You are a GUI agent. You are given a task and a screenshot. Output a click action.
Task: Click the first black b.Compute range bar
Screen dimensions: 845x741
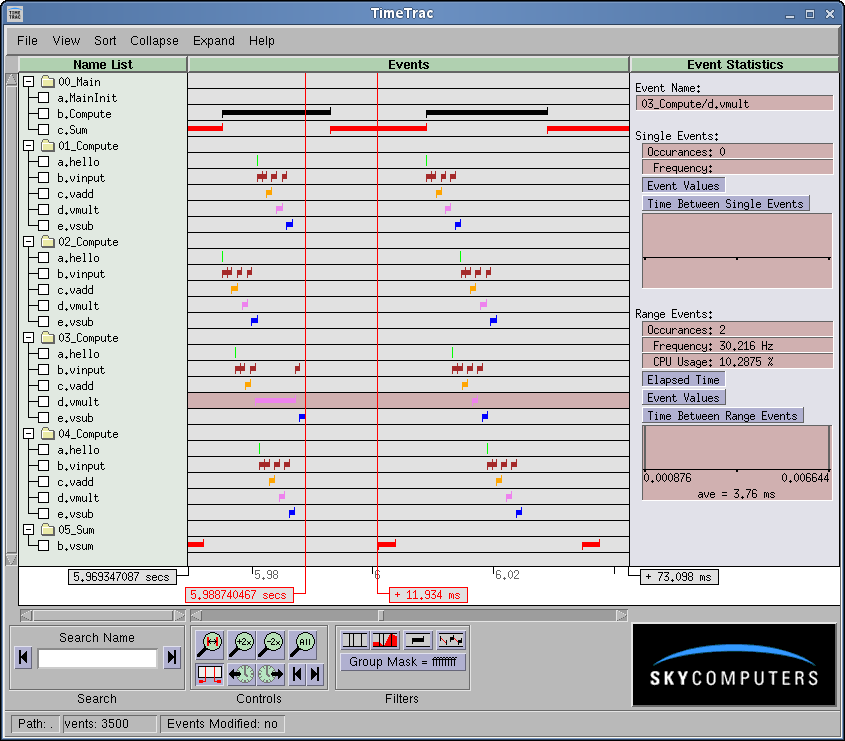(x=276, y=112)
